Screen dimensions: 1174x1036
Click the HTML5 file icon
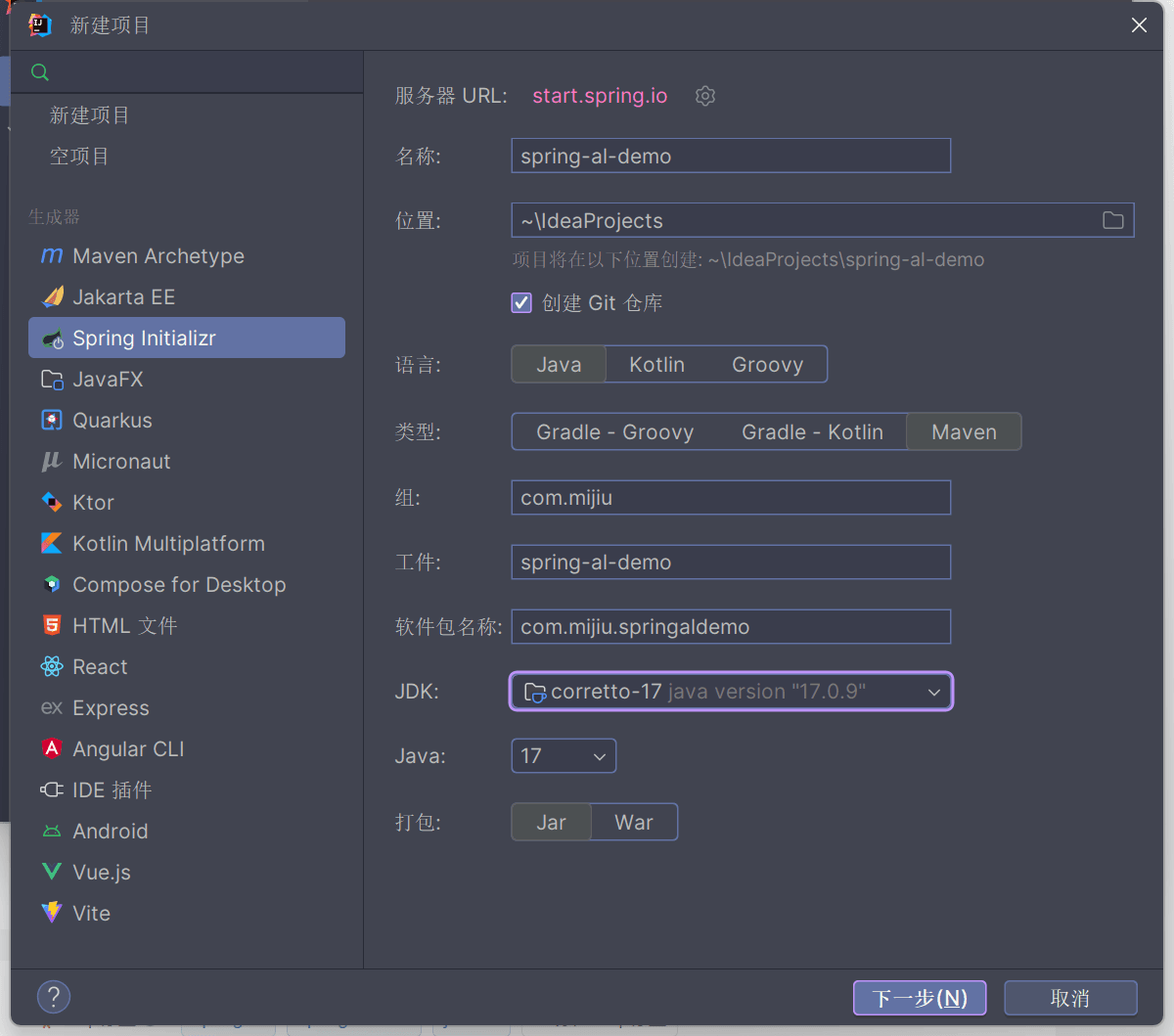[52, 626]
